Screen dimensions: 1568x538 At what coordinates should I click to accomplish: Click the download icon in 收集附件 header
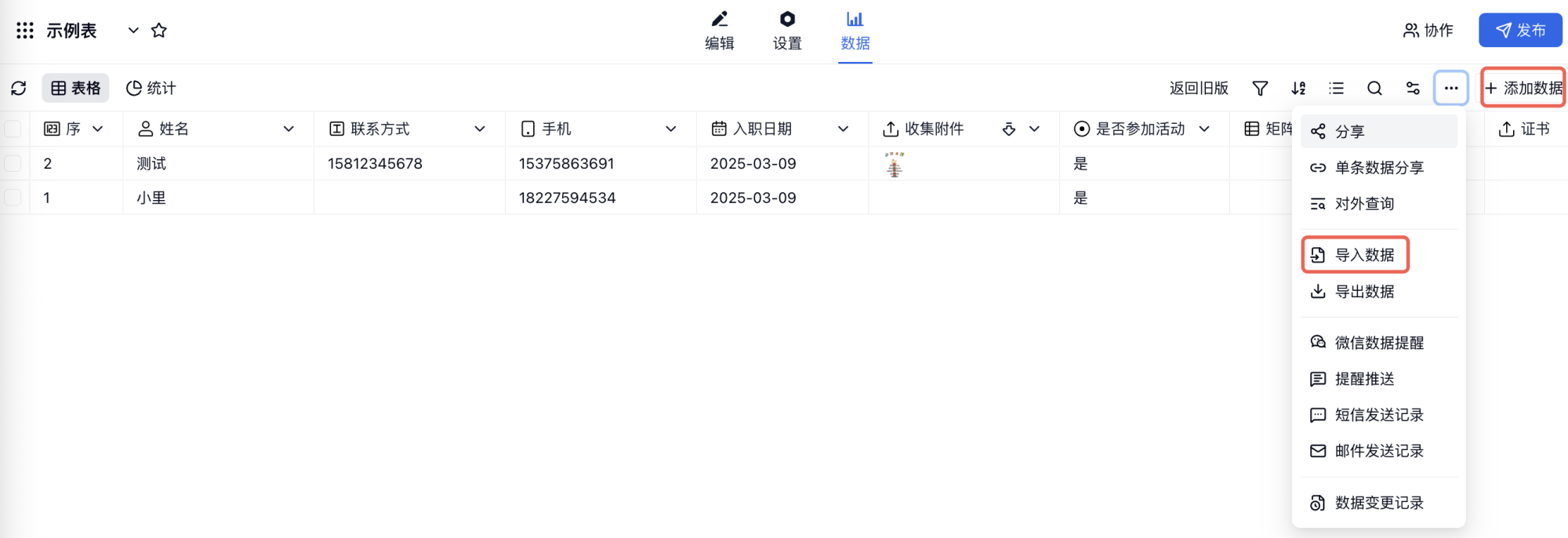pos(1009,129)
